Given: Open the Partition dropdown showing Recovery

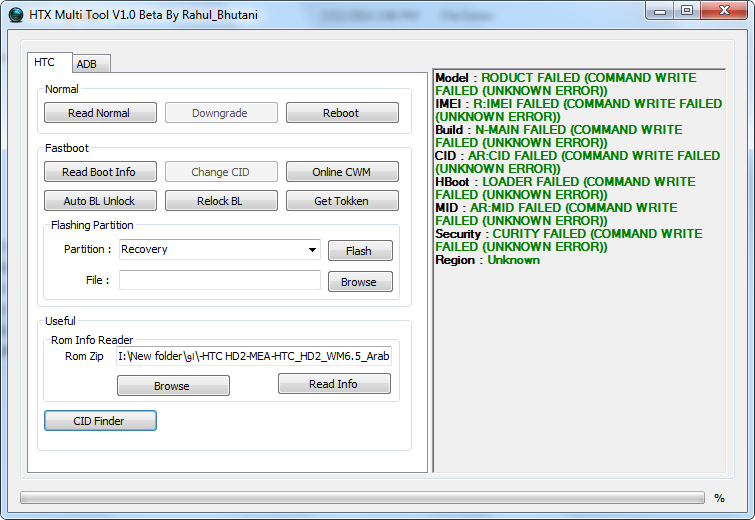Looking at the screenshot, I should 220,249.
